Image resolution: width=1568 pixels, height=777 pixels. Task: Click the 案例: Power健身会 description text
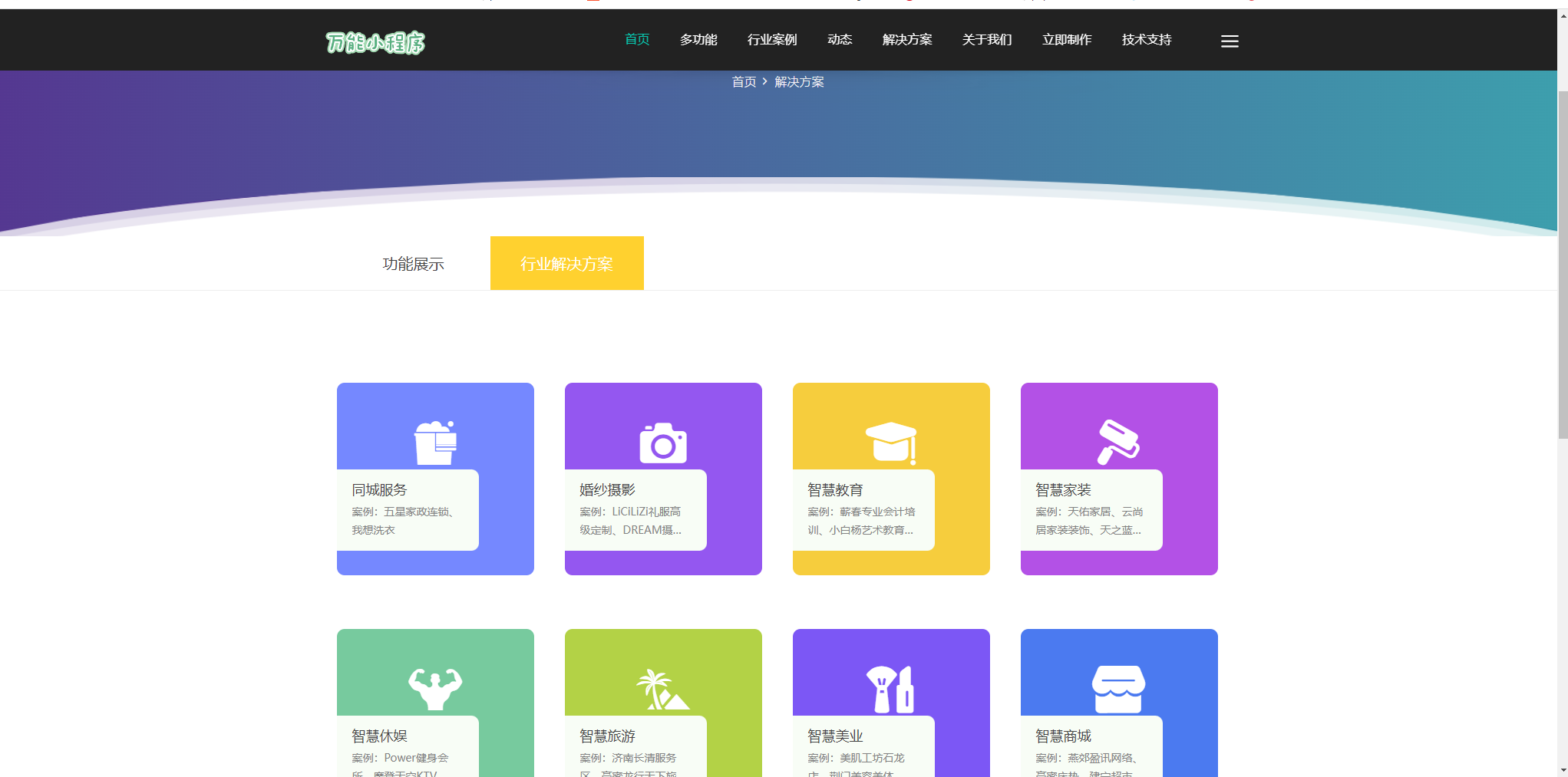click(401, 765)
